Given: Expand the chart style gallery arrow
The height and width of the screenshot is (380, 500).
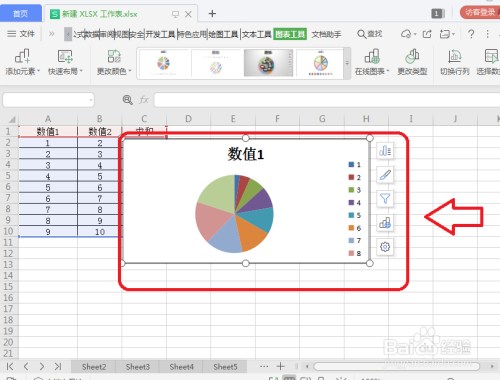Looking at the screenshot, I should tap(347, 63).
